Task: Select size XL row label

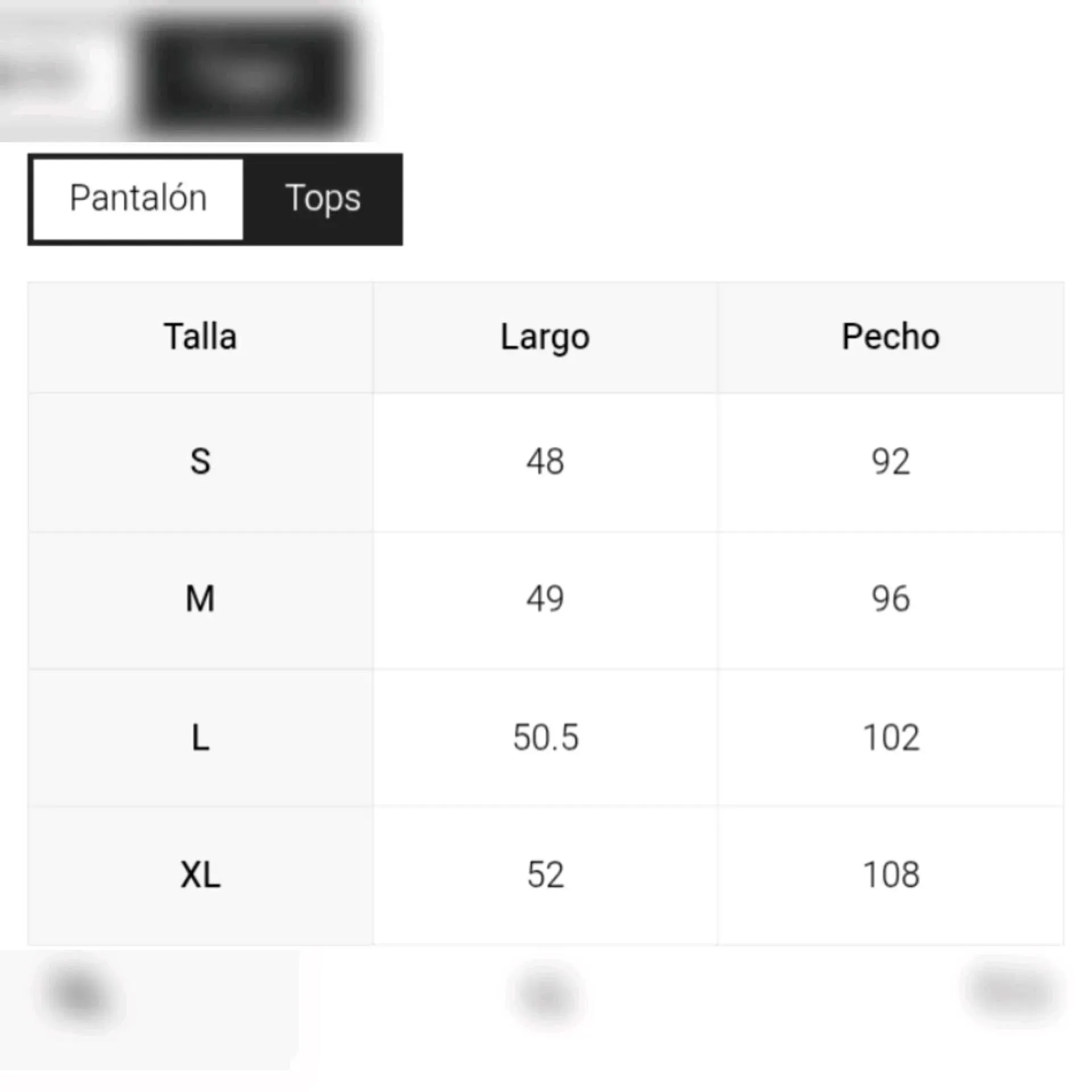Action: click(200, 875)
